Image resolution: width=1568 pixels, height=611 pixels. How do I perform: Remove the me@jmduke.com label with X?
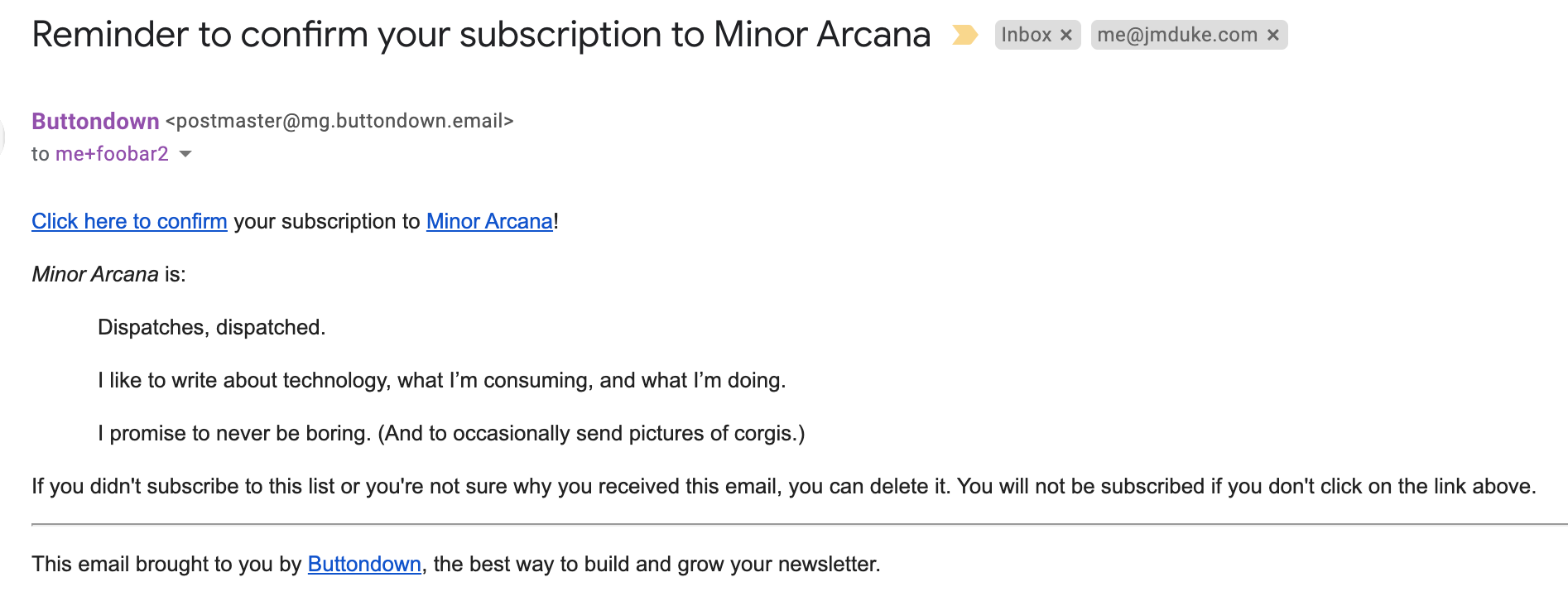(1273, 35)
